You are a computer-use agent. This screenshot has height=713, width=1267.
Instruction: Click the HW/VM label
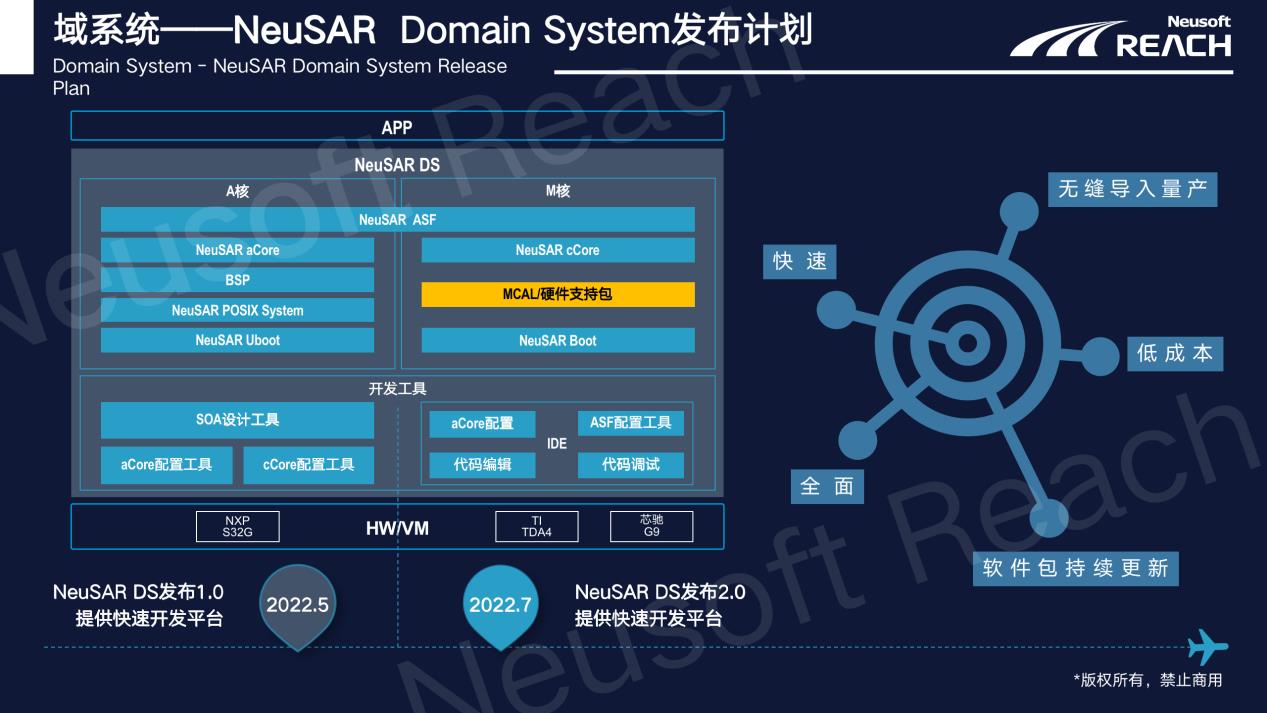pos(397,528)
